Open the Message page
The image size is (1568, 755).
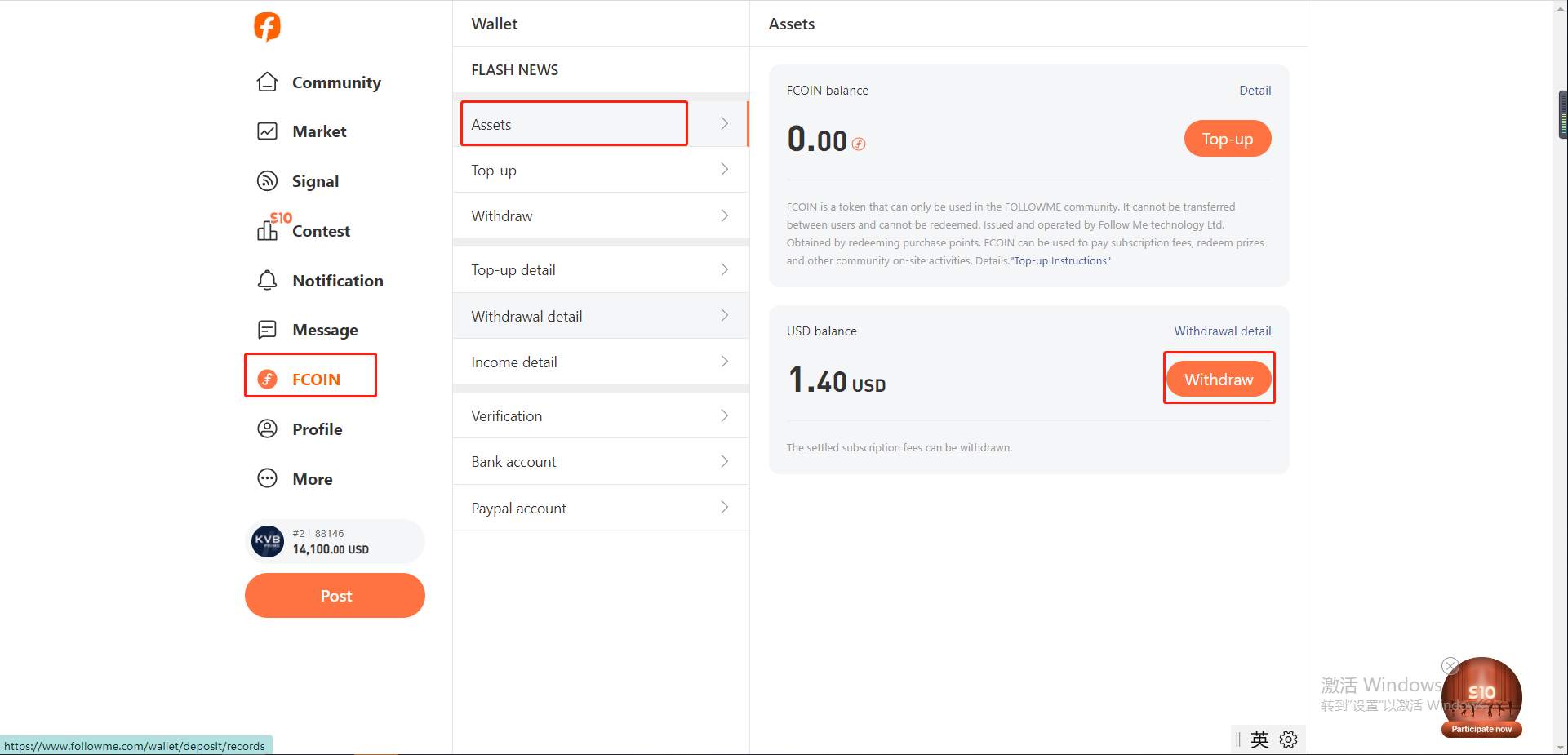point(325,330)
